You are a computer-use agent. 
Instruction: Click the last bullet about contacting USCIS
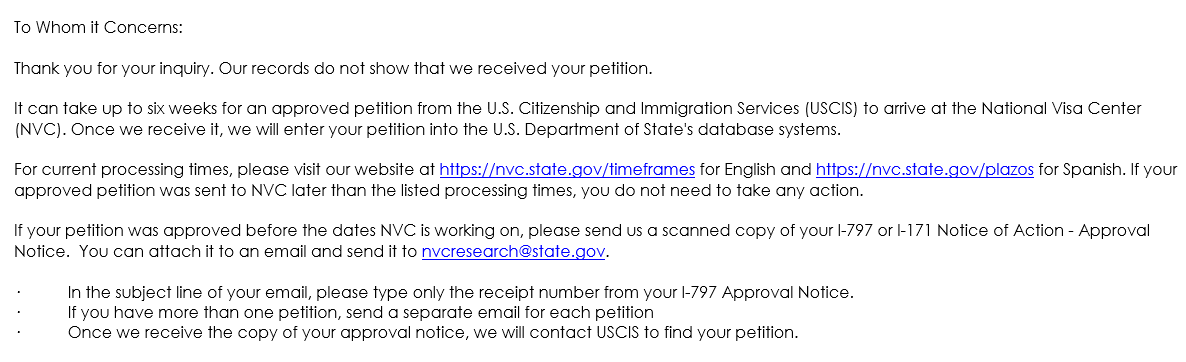(433, 333)
